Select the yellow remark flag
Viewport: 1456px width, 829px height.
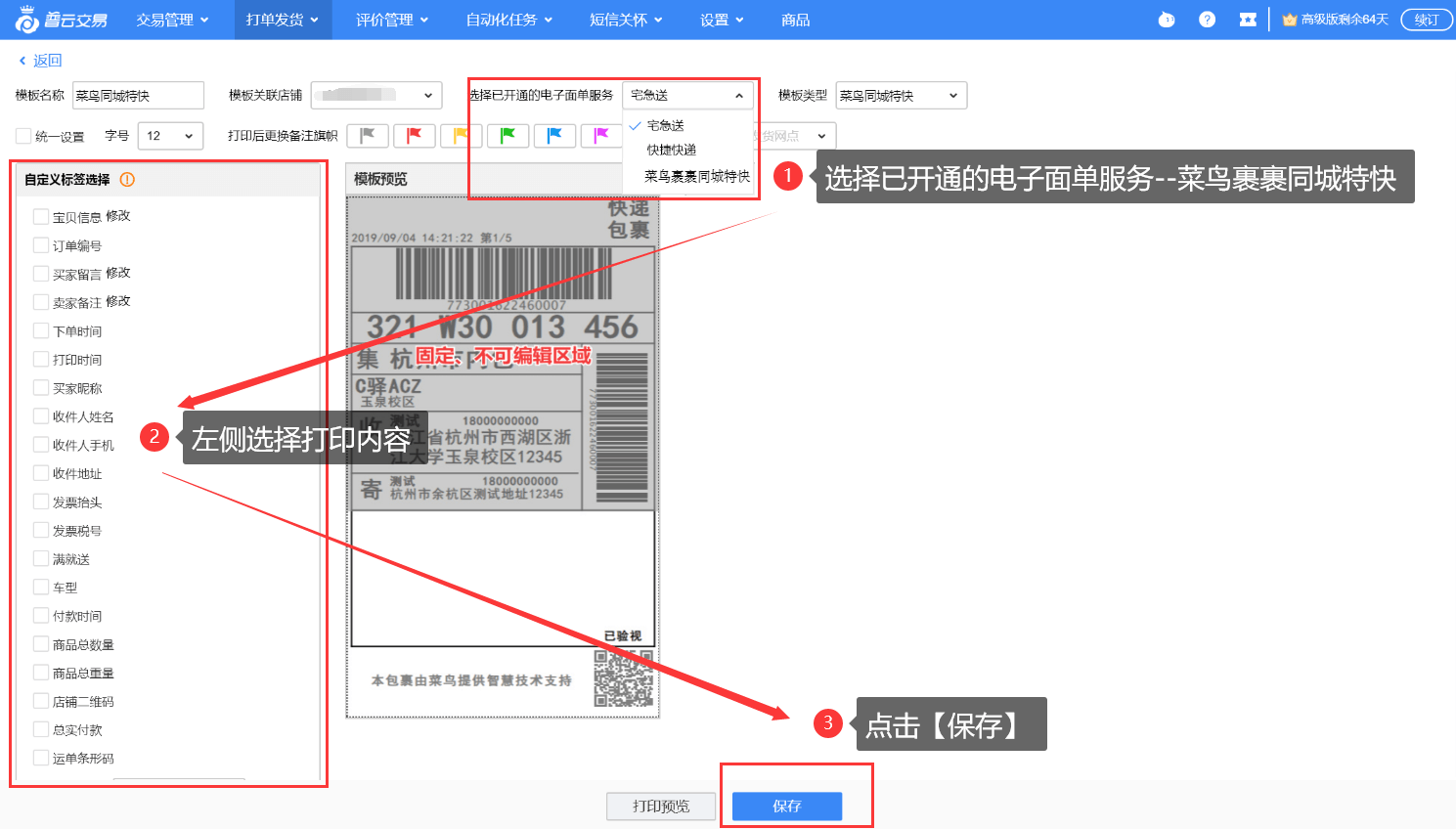click(x=461, y=136)
